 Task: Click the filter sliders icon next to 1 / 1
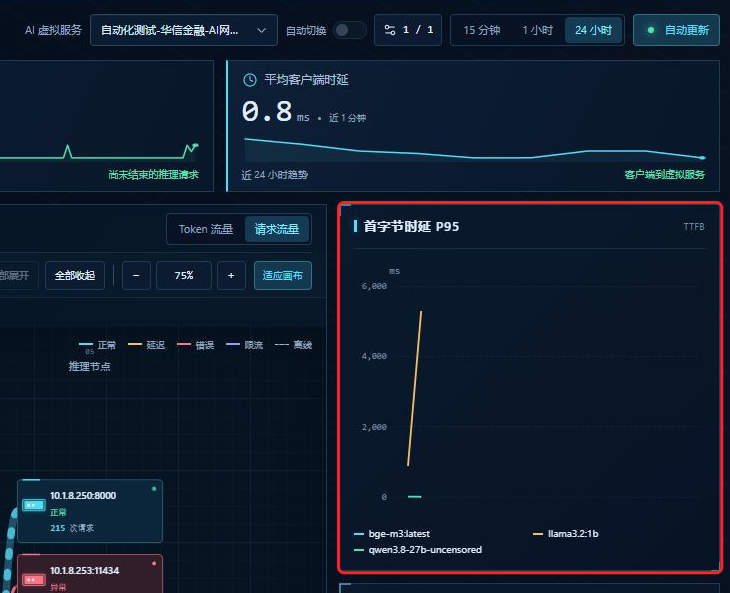[x=390, y=30]
